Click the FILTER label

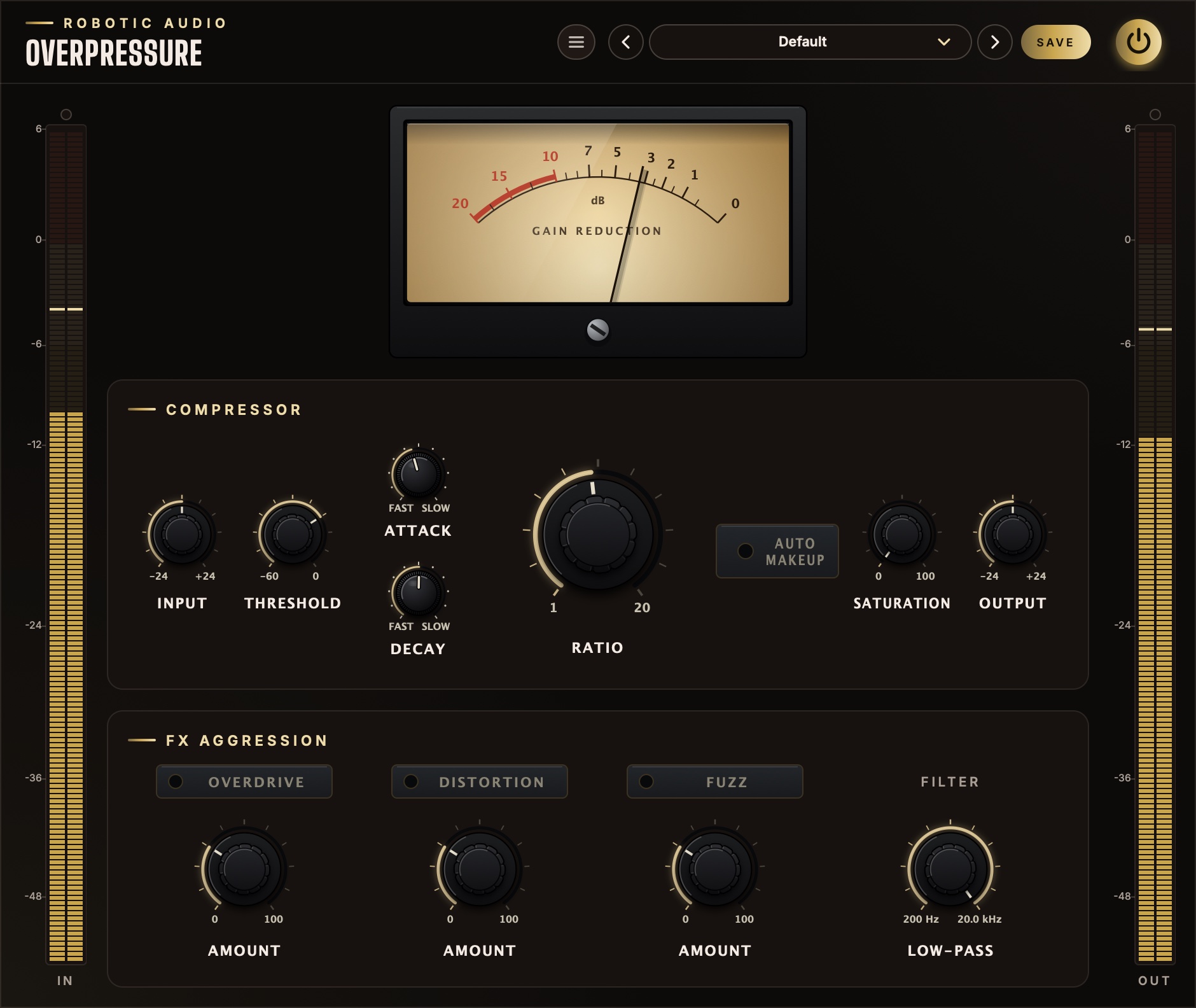(950, 781)
